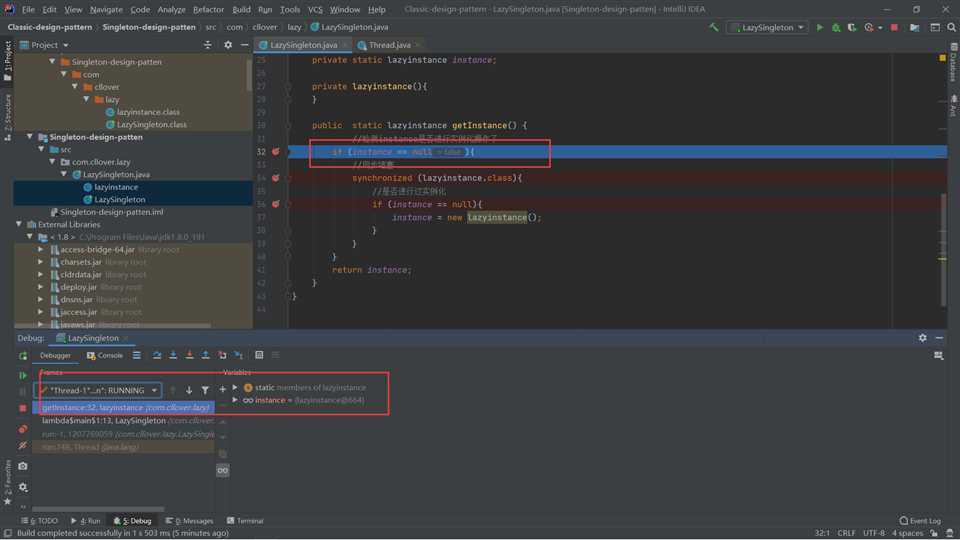This screenshot has height=540, width=960.
Task: Start debugging with the green bug icon
Action: point(836,28)
